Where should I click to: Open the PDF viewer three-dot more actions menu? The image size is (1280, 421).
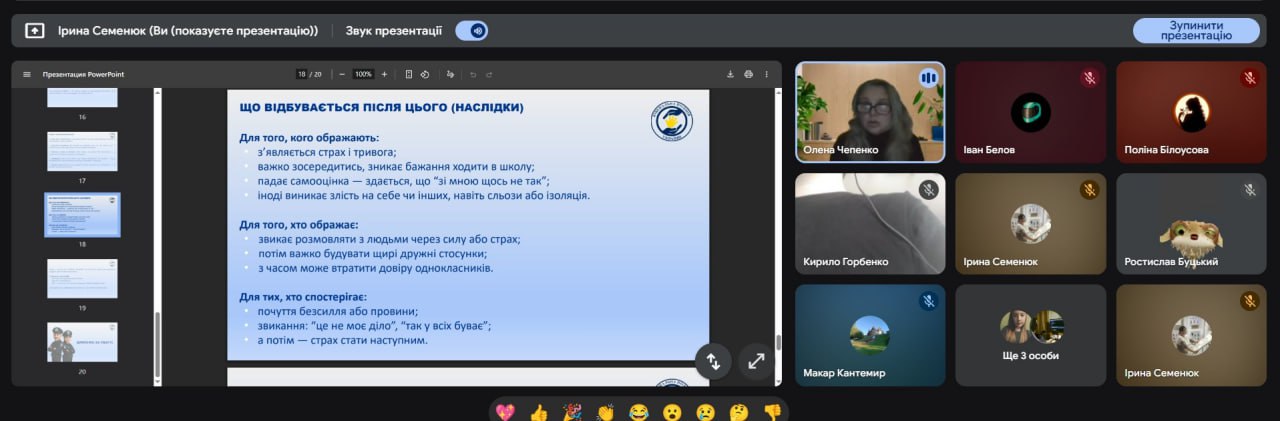(767, 74)
